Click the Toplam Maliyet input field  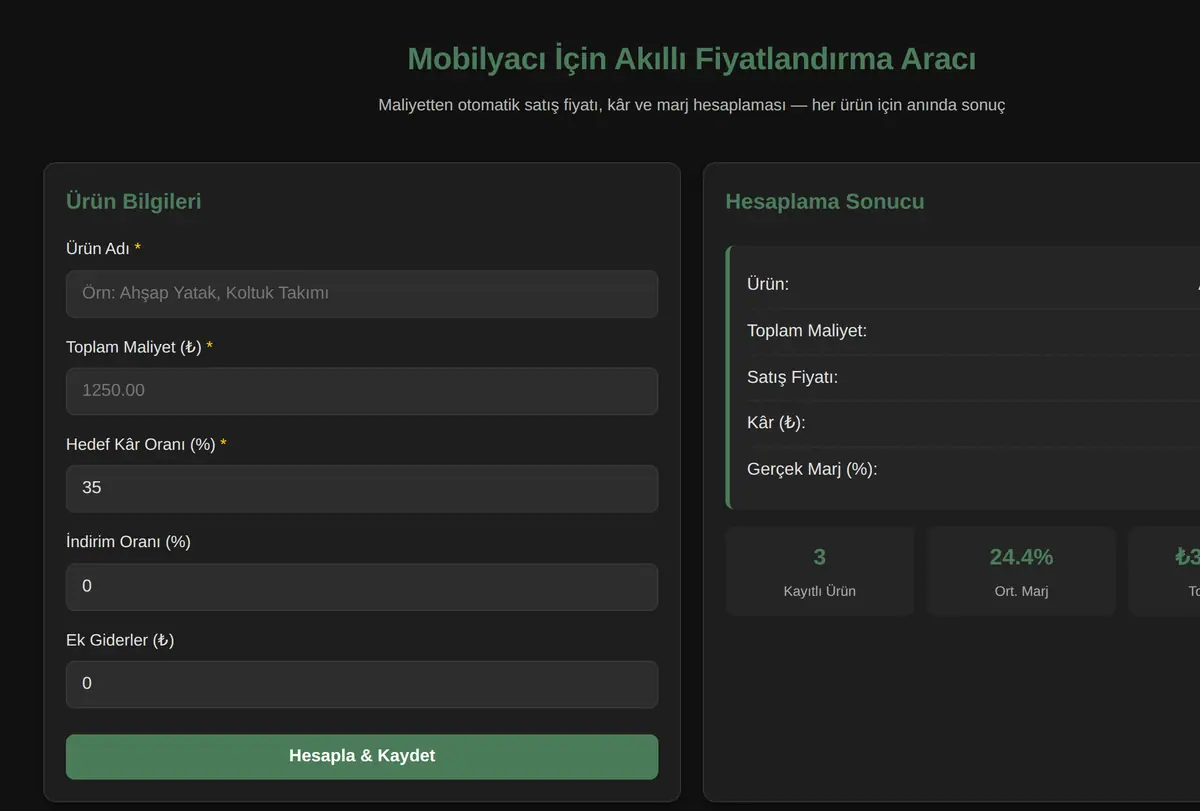click(x=362, y=391)
